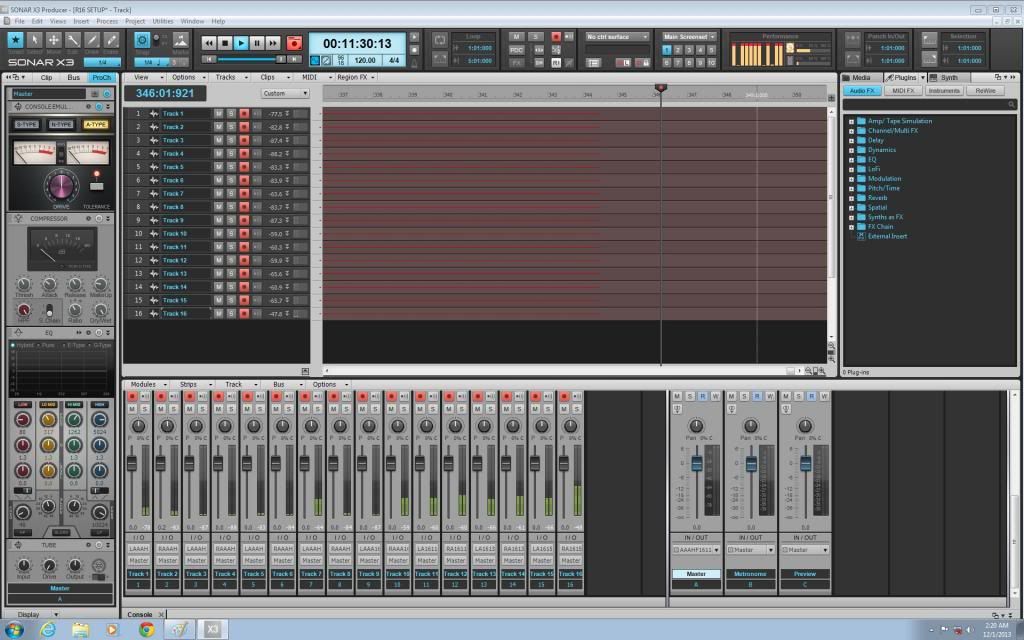Select the Move tool
This screenshot has width=1024, height=640.
[54, 41]
